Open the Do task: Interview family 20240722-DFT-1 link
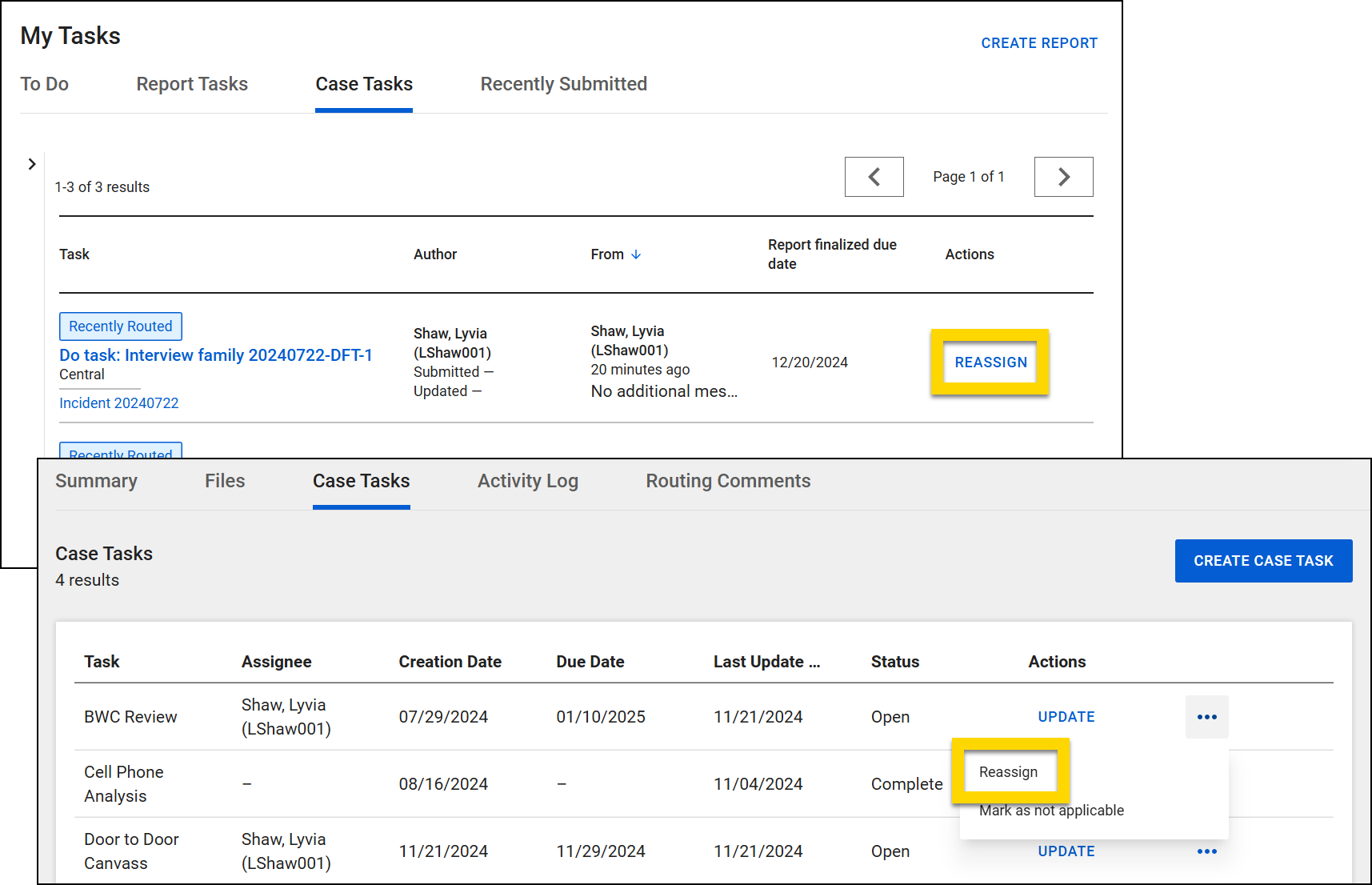1372x885 pixels. point(216,354)
